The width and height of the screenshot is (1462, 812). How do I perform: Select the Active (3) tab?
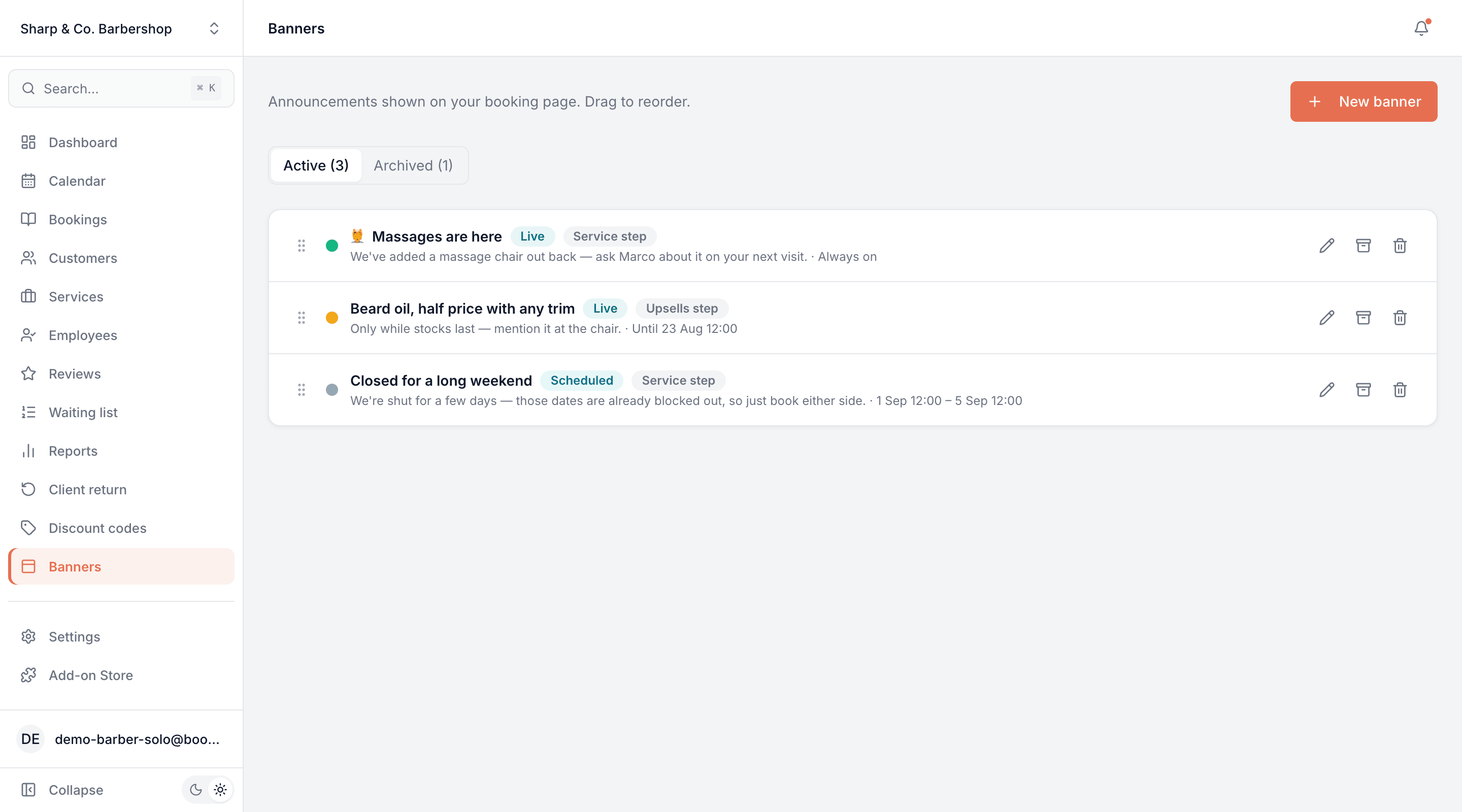(x=316, y=165)
